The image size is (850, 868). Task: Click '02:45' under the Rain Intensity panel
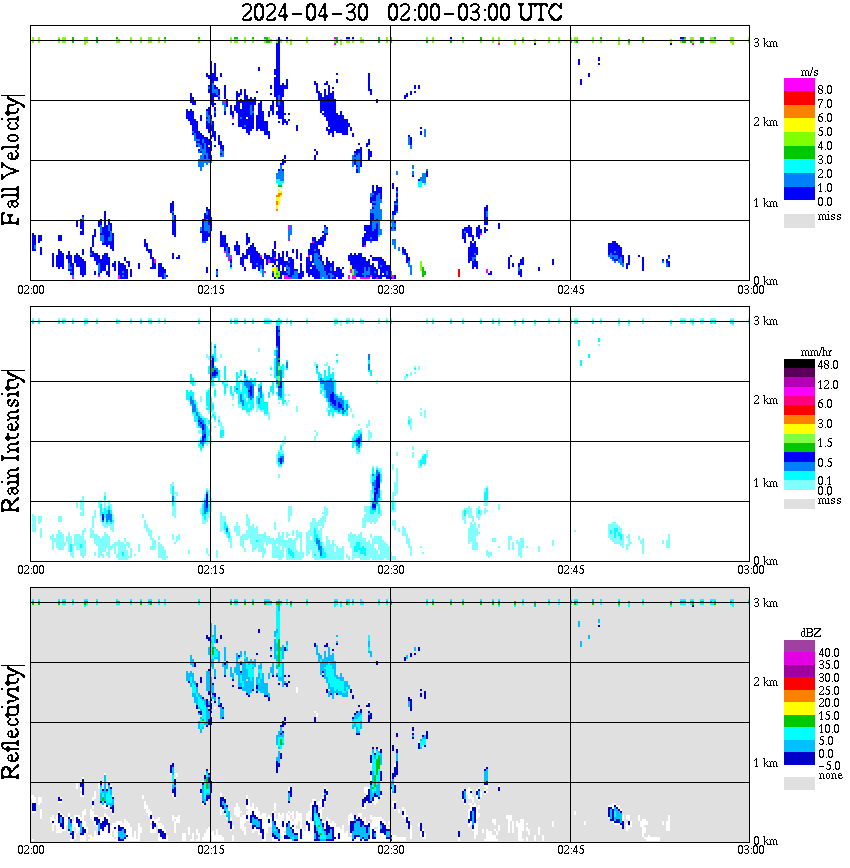point(570,570)
